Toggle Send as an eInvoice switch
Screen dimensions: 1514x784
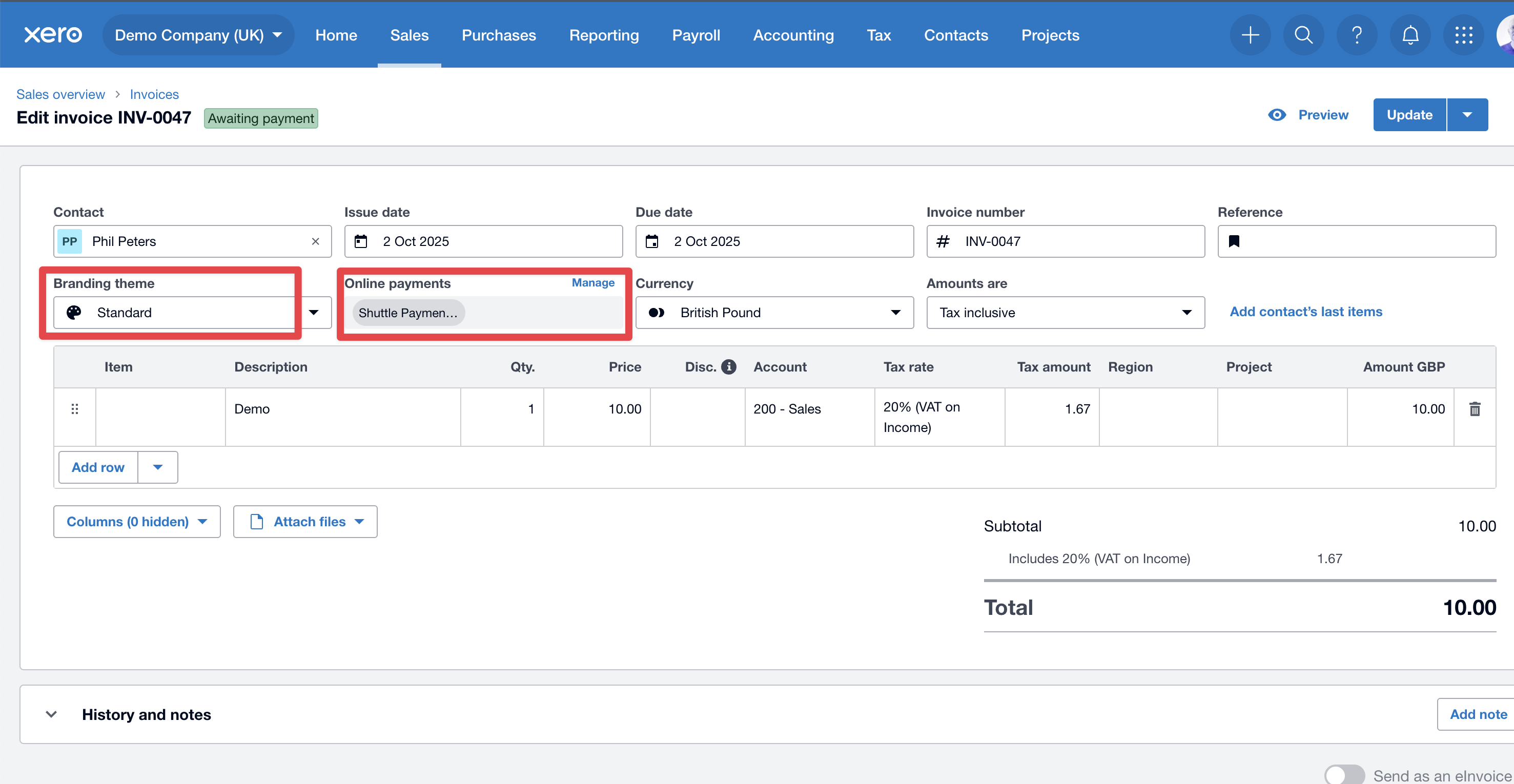coord(1344,775)
